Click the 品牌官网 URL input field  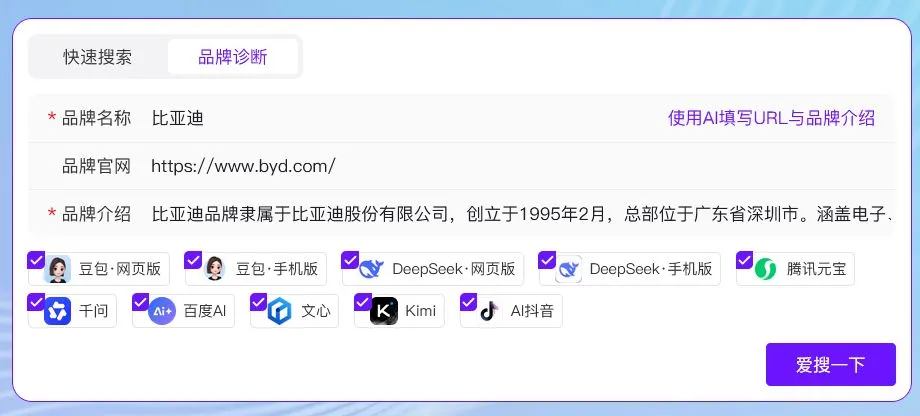(500, 166)
